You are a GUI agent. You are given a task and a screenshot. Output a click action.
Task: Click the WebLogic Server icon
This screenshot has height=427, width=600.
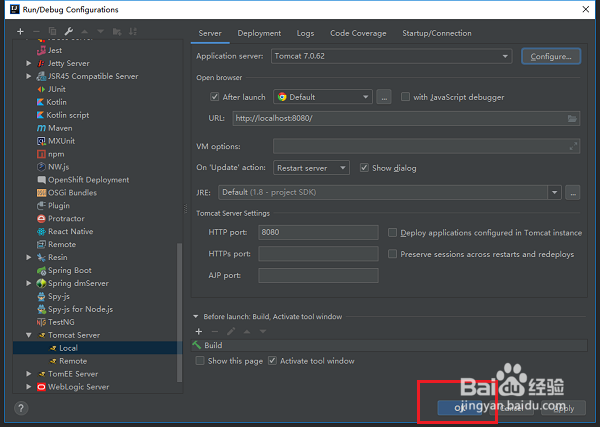point(41,387)
